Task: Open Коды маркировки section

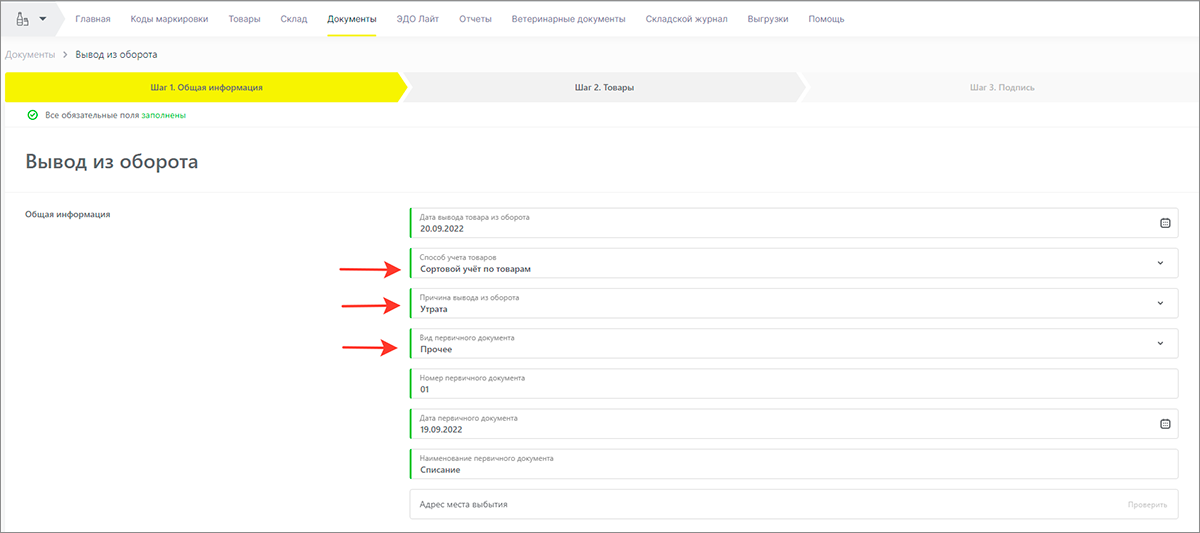Action: (x=169, y=19)
